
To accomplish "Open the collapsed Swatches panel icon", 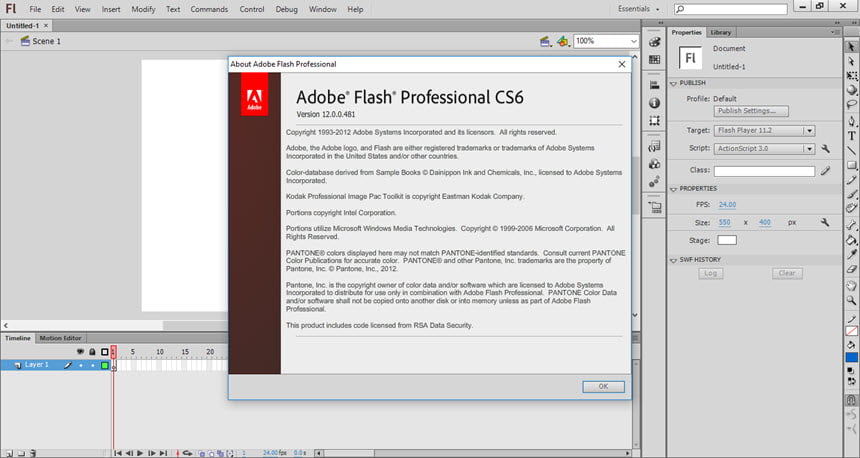I will point(654,59).
